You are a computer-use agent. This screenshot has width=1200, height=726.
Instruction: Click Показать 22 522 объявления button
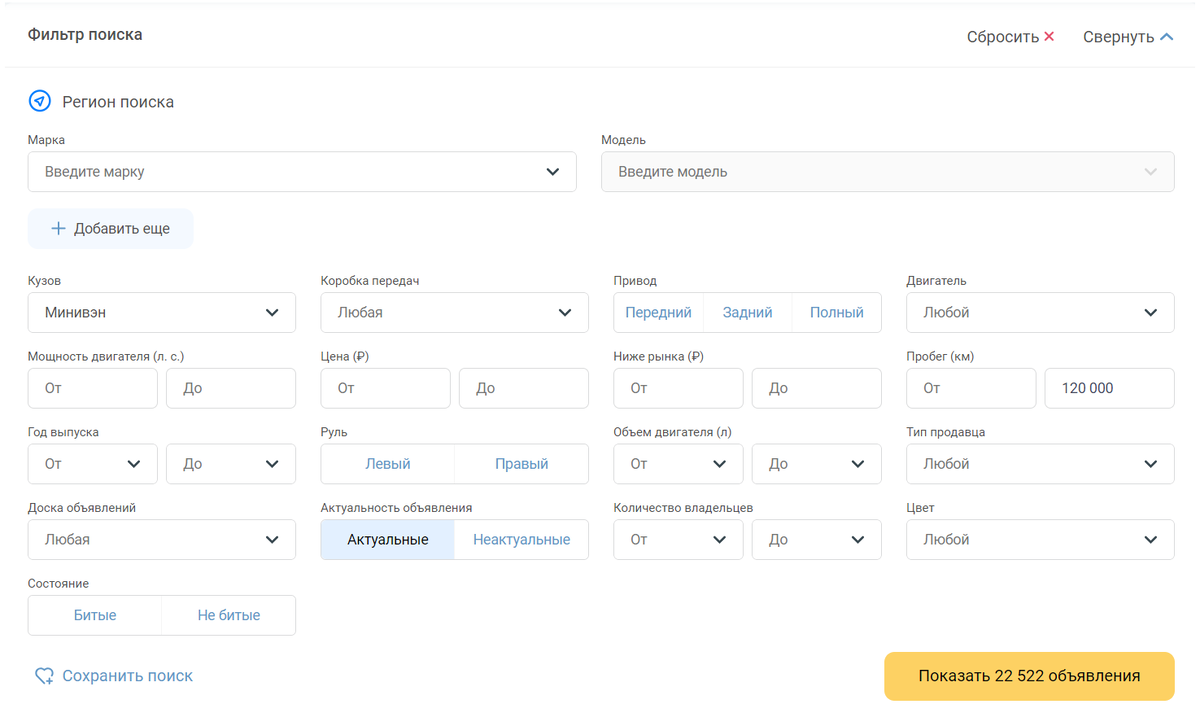coord(1029,676)
